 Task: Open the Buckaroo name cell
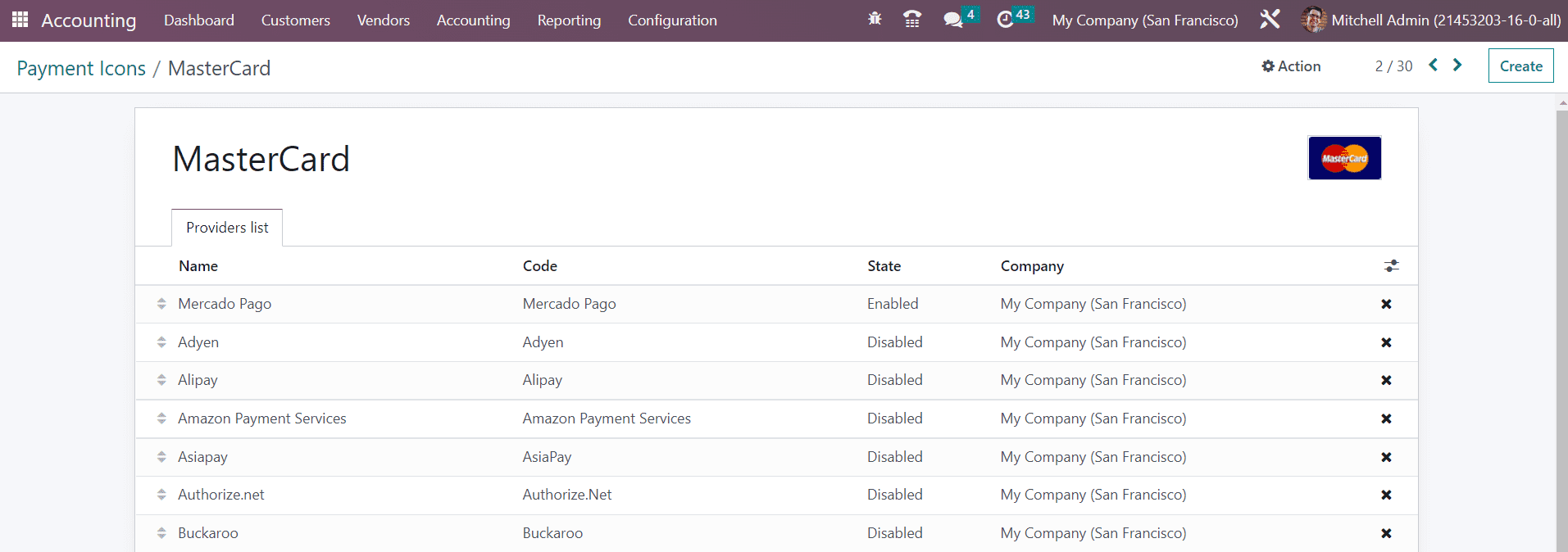(208, 533)
